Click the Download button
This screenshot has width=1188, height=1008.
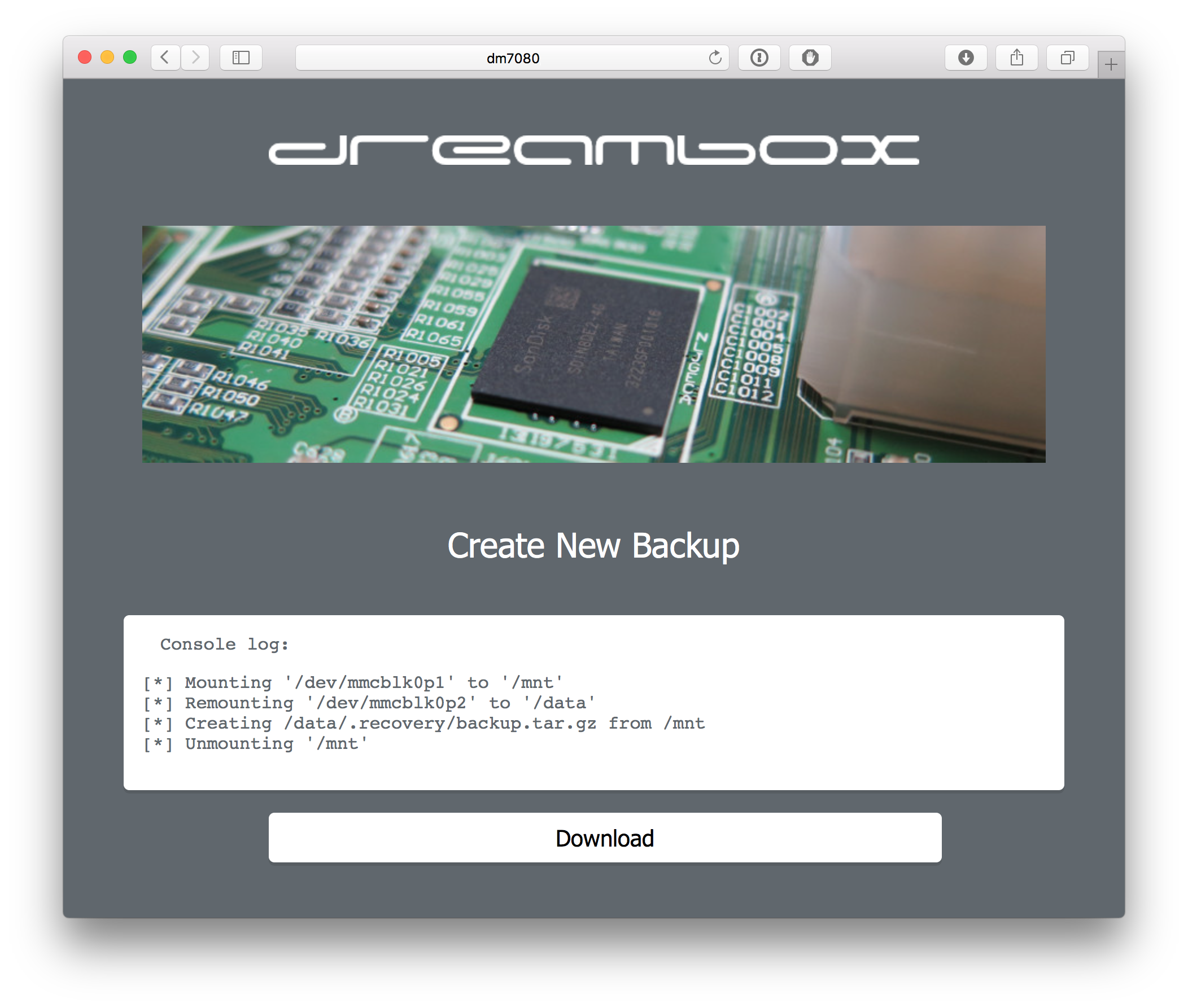[605, 838]
